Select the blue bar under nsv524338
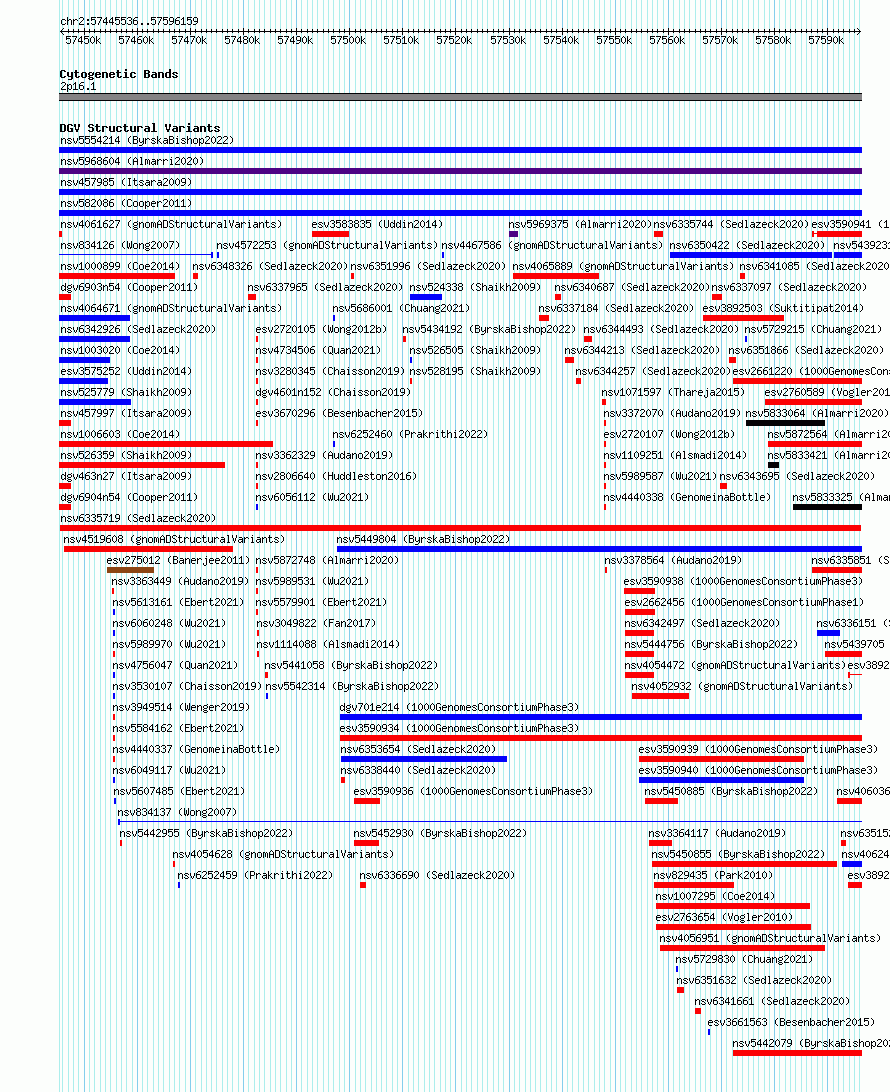Viewport: 890px width, 1092px height. [426, 297]
